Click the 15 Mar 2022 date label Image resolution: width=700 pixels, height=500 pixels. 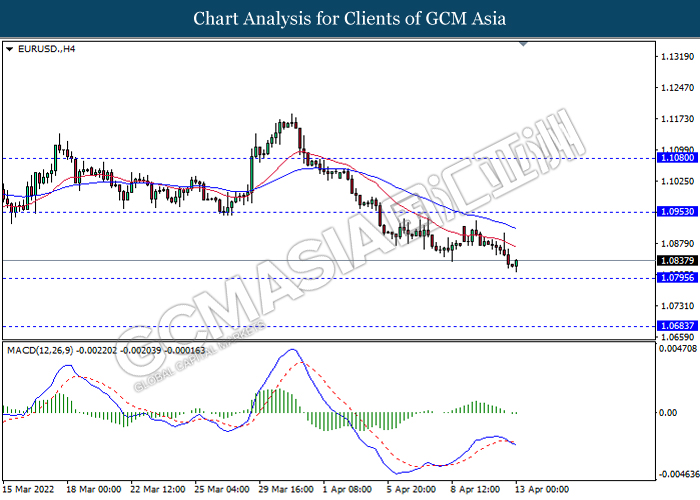click(29, 489)
